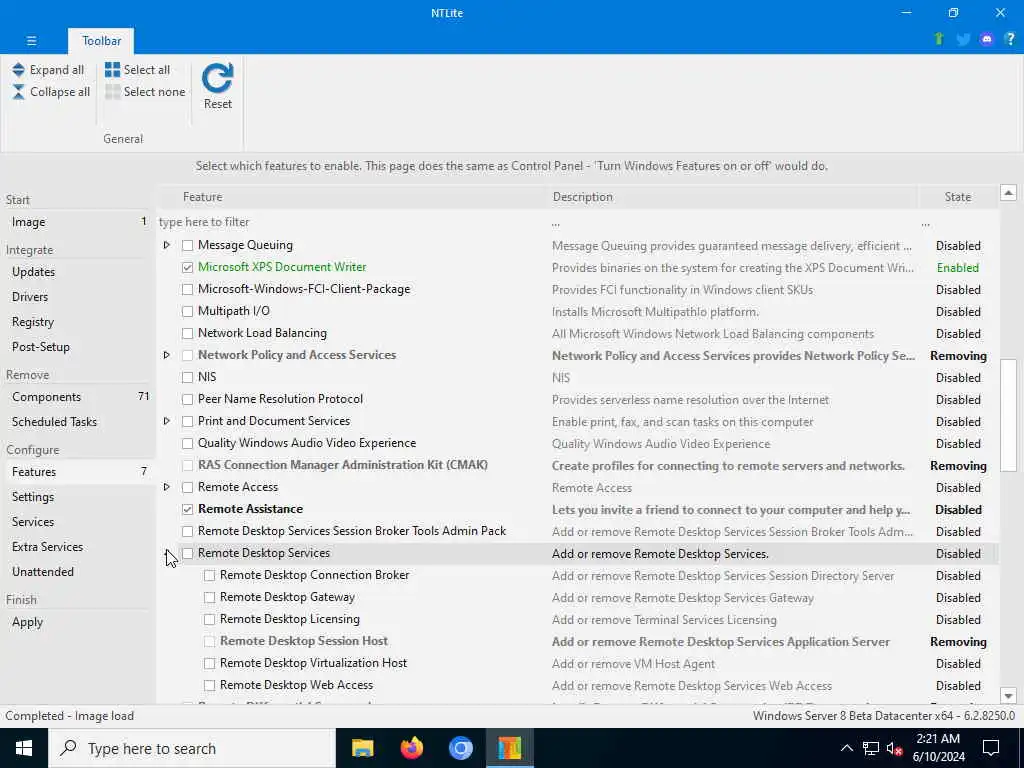This screenshot has width=1024, height=768.
Task: Select the Remote Desktop Connection Broker row
Action: pos(578,576)
